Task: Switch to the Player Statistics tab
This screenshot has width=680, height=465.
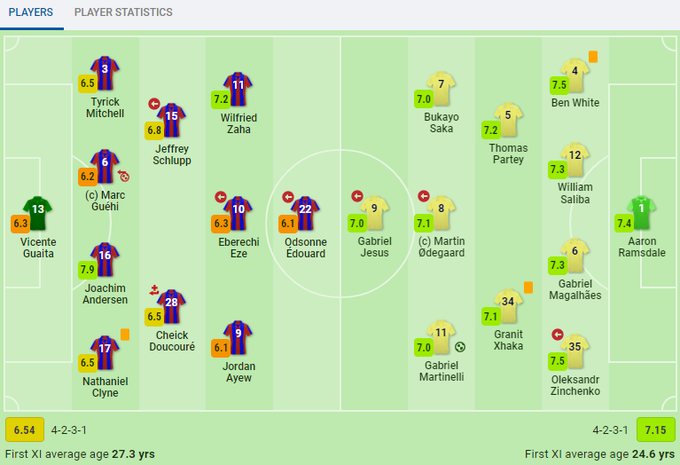Action: [123, 13]
